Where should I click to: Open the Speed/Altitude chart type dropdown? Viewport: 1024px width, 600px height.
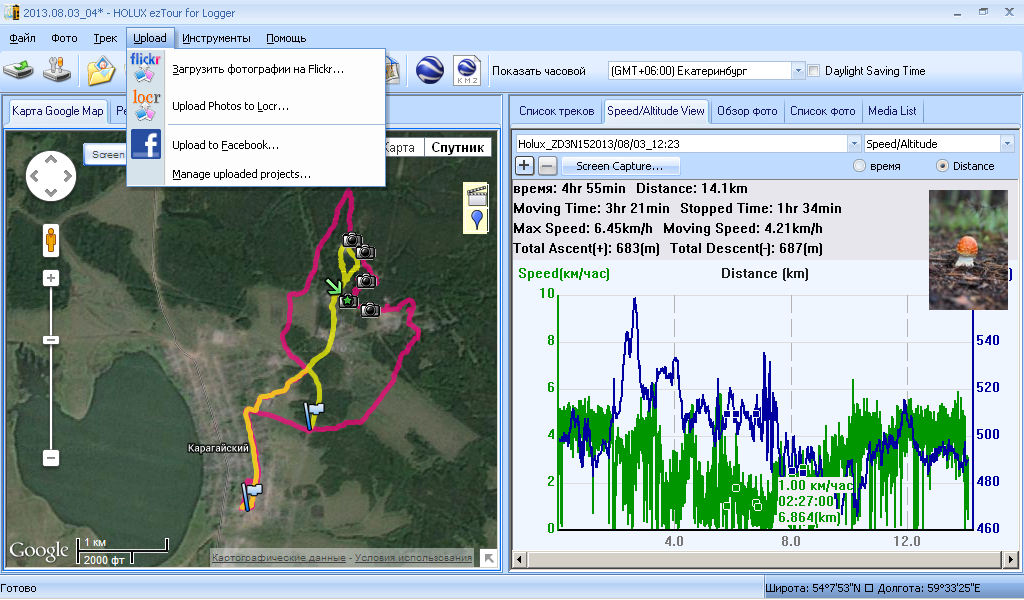1006,144
